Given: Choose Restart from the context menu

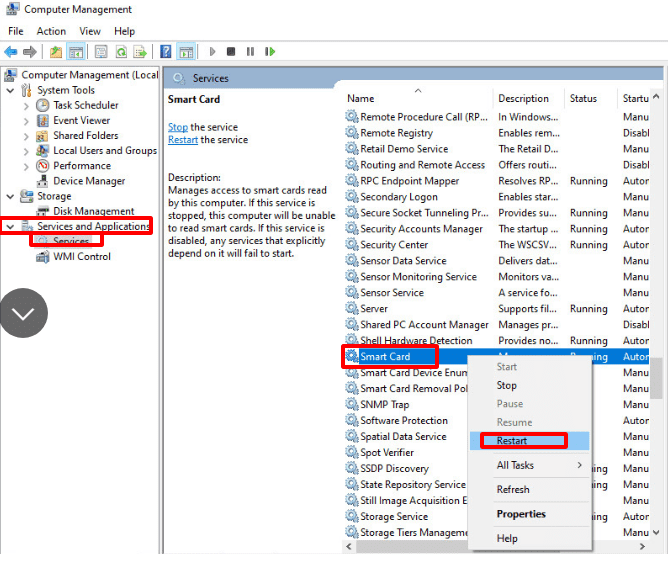Looking at the screenshot, I should click(530, 440).
